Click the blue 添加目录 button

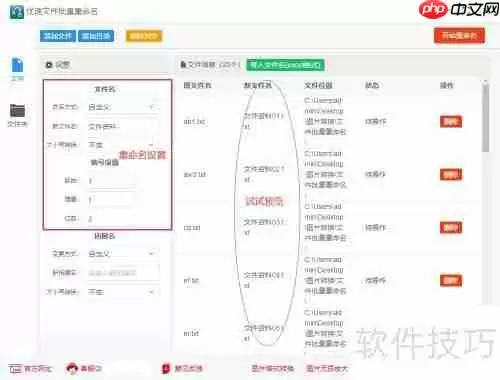pyautogui.click(x=96, y=36)
